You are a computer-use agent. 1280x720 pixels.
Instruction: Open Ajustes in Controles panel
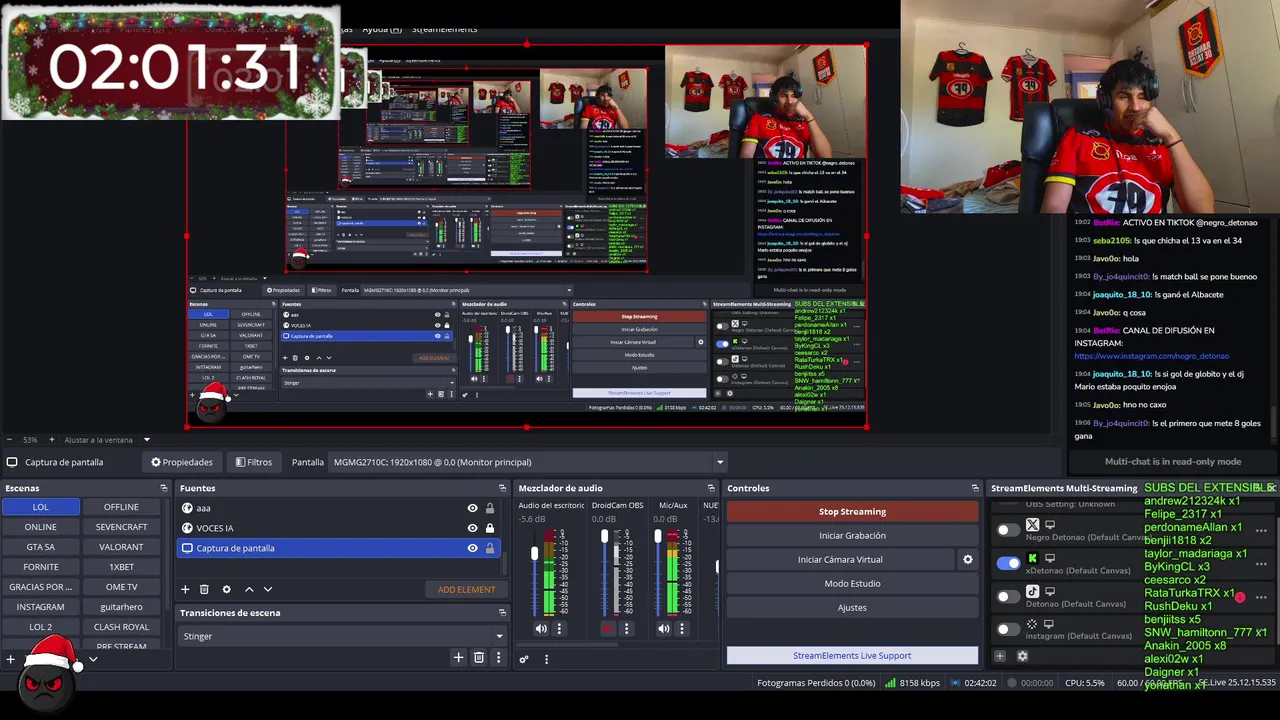pos(852,607)
